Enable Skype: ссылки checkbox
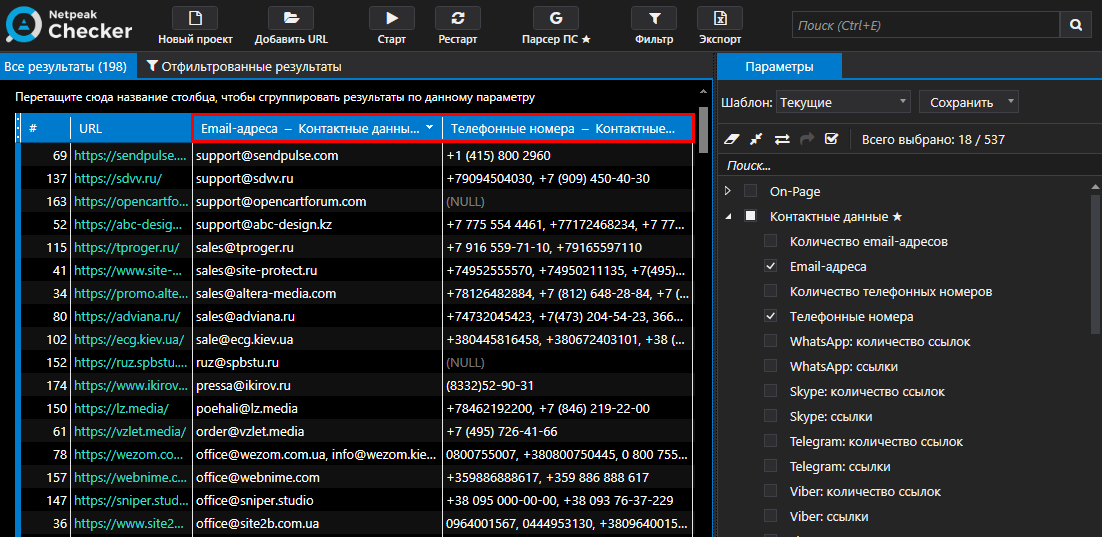The image size is (1102, 537). (771, 417)
